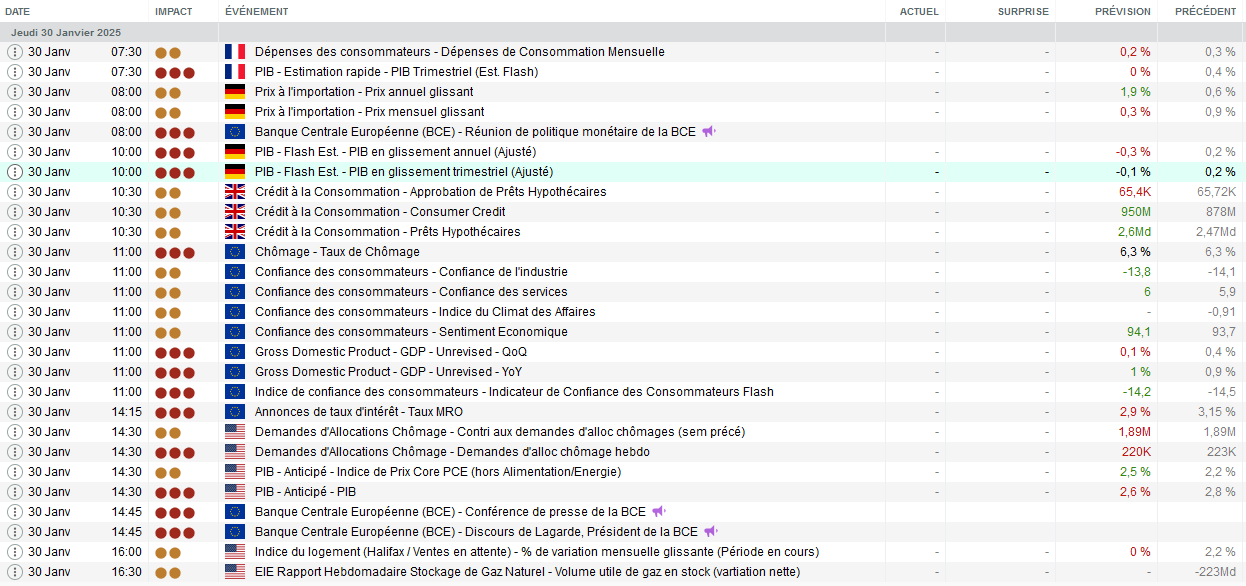Open info icon for Indice de Prix Core PCE
Screen dimensions: 1246x586
pyautogui.click(x=14, y=472)
